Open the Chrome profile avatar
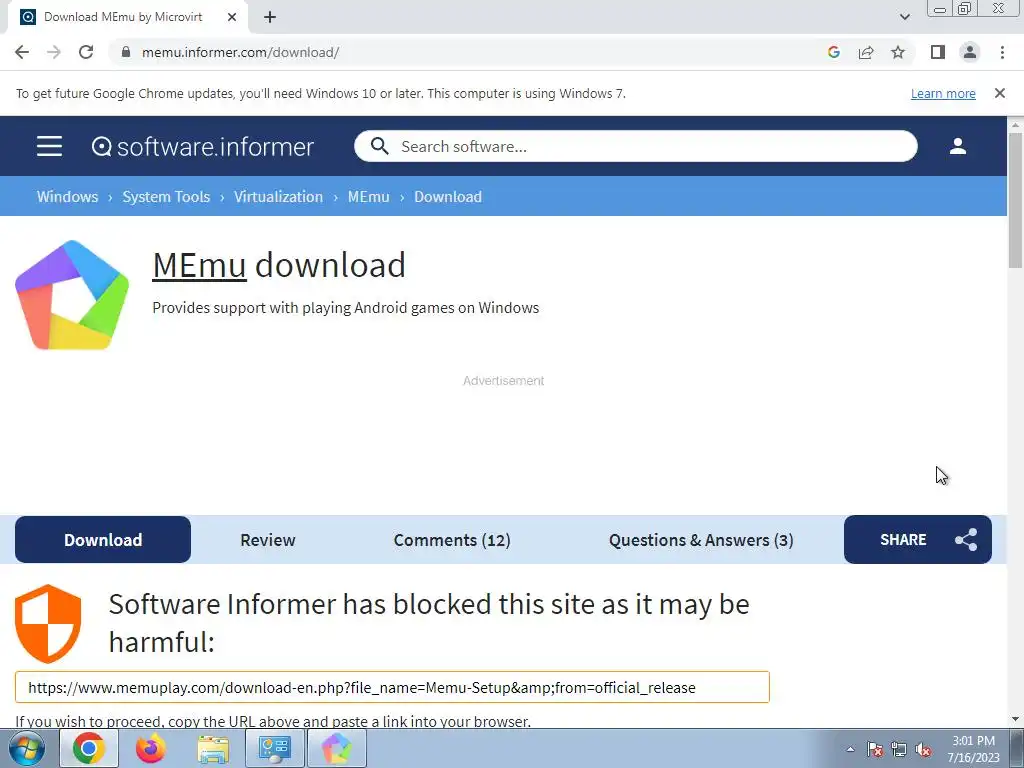 [x=970, y=52]
